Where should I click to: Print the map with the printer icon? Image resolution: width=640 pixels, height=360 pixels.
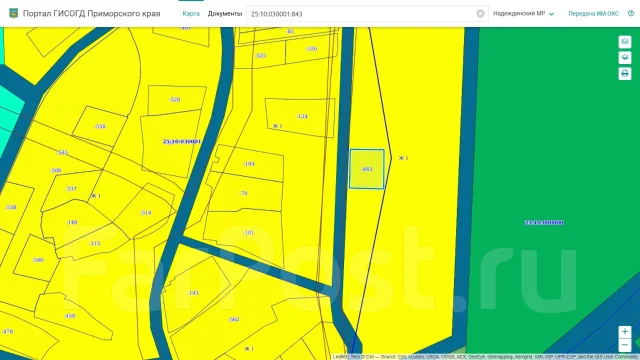coord(625,73)
